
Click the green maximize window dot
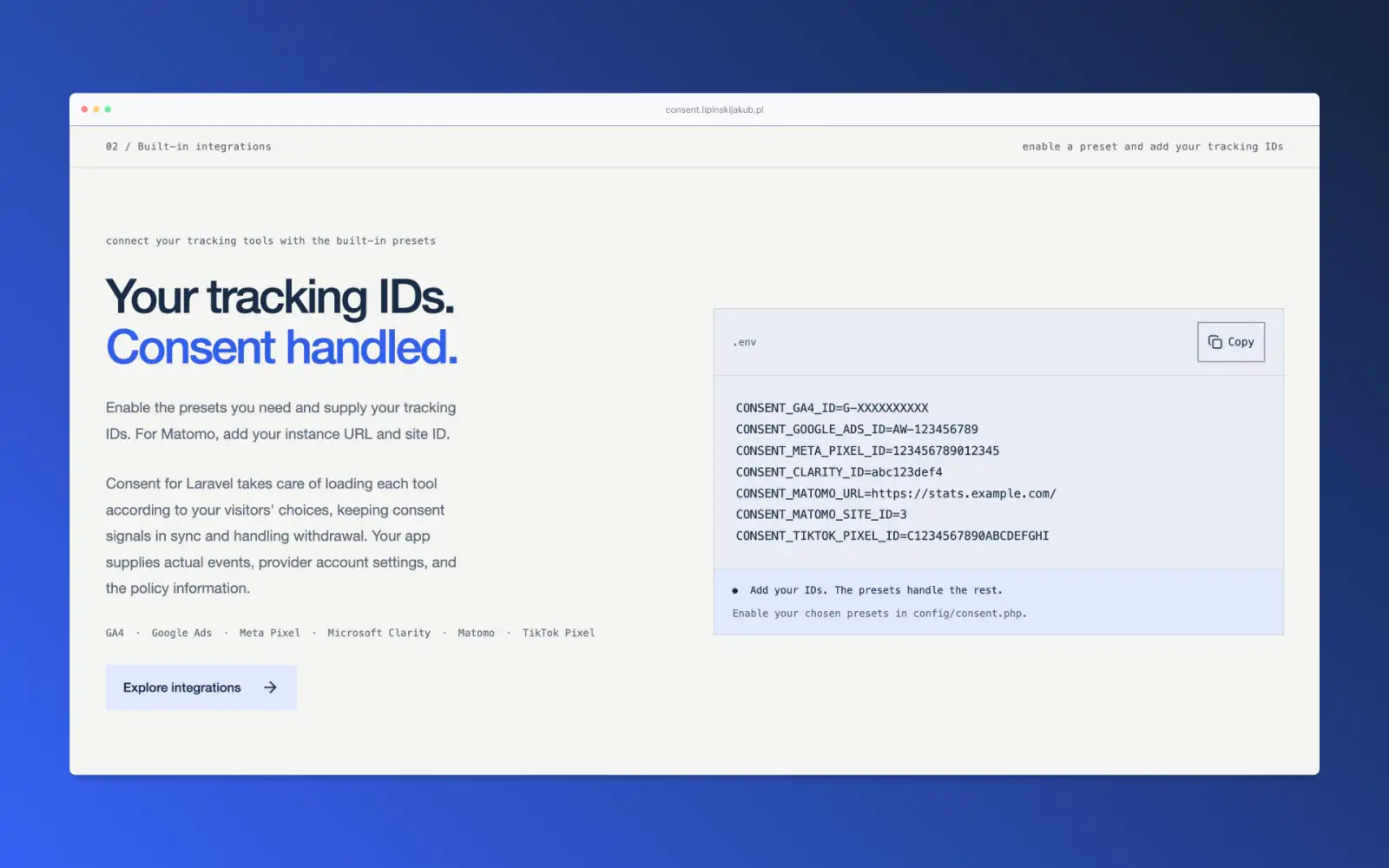(108, 109)
